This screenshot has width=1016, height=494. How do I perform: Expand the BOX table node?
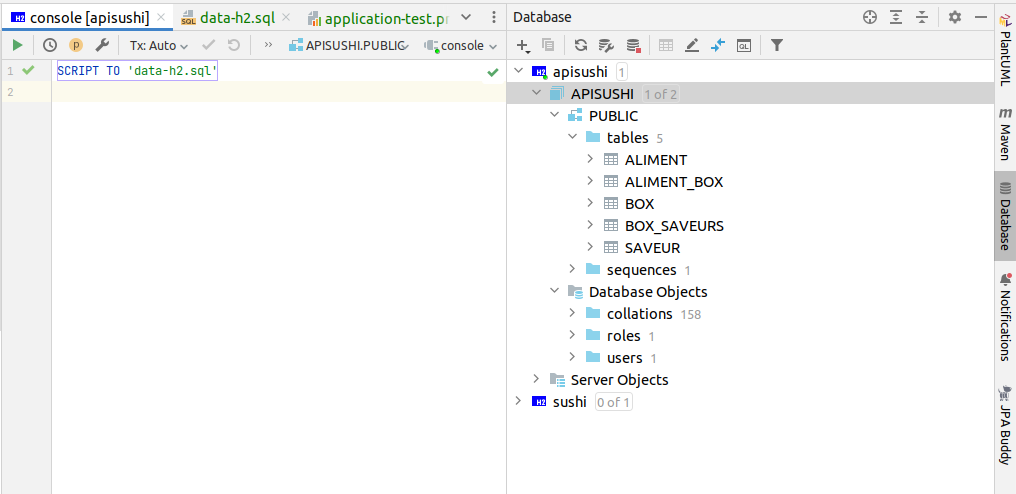click(590, 204)
